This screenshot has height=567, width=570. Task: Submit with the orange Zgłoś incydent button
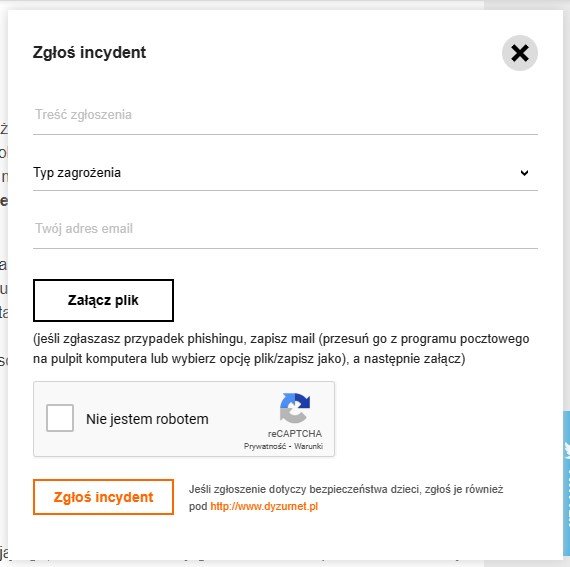103,497
